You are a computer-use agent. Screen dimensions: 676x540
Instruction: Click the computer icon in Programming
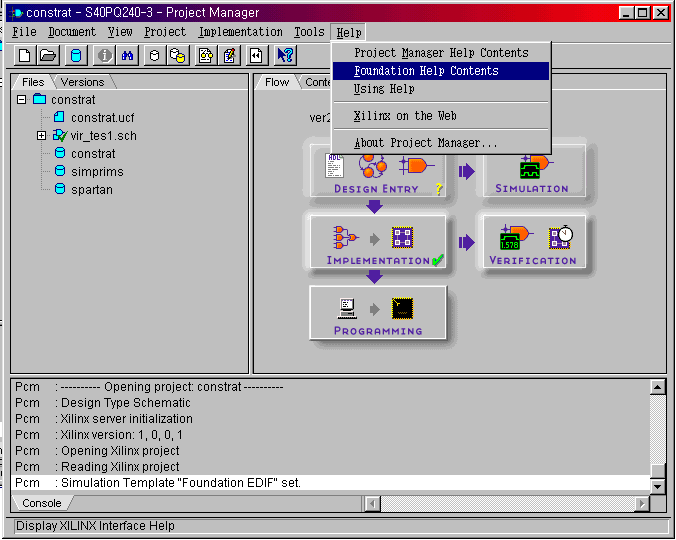click(x=347, y=309)
